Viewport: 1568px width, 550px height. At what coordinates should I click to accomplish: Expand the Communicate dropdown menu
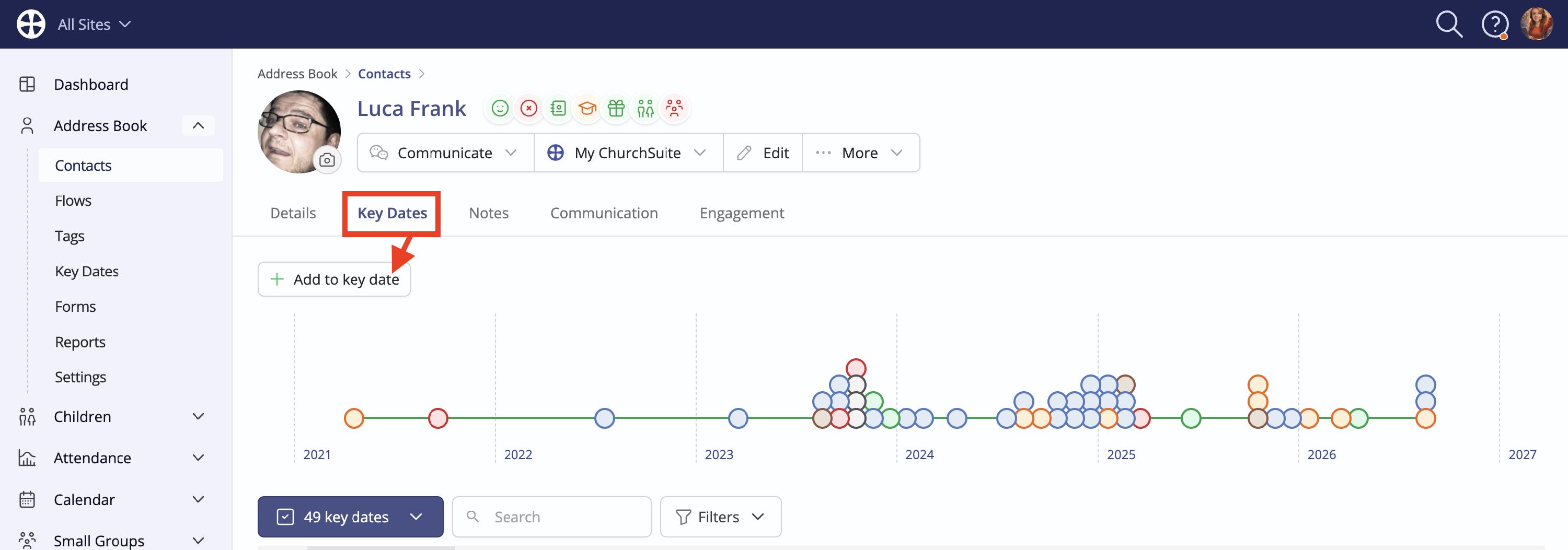pos(445,153)
